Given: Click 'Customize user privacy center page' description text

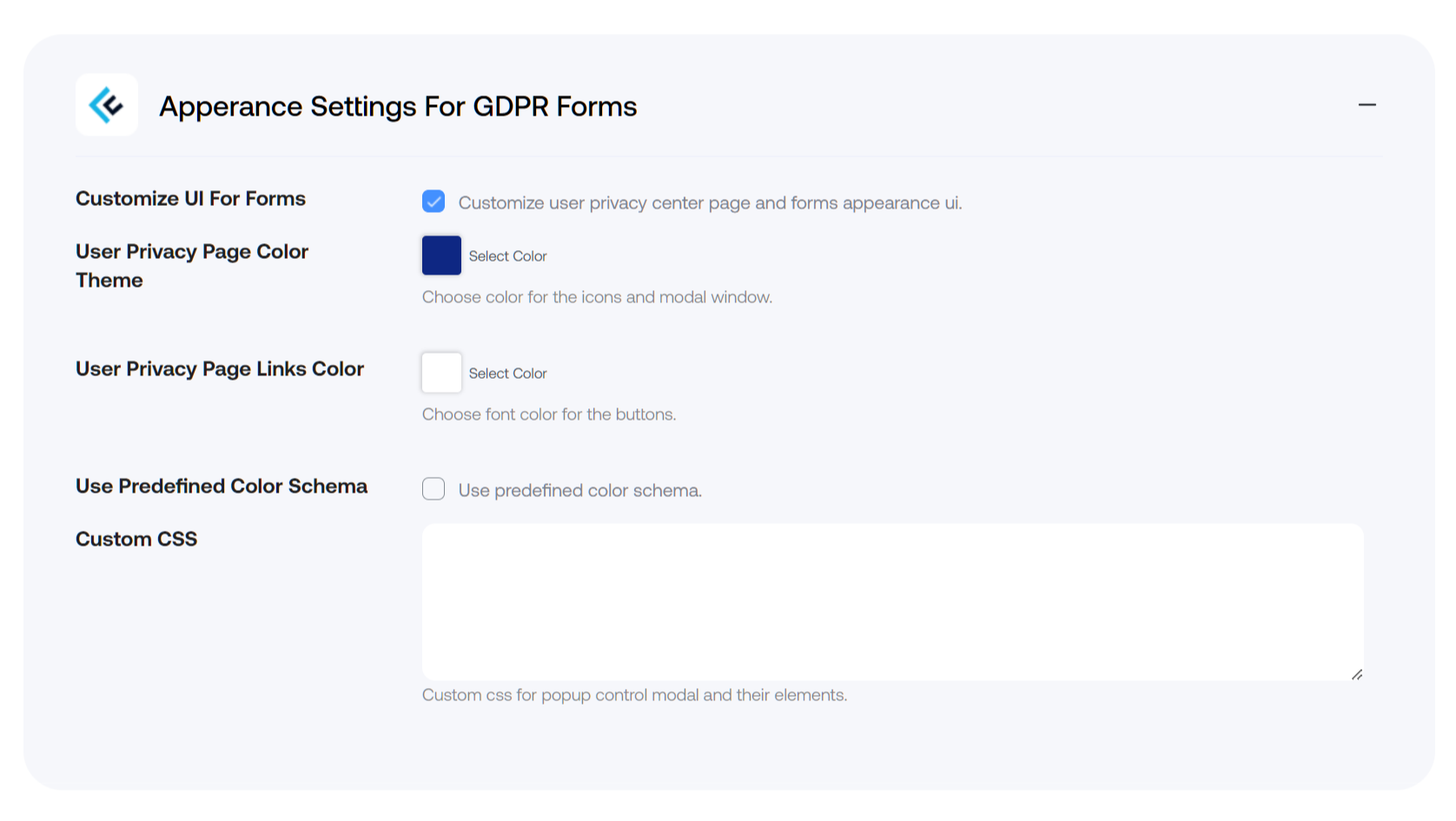Looking at the screenshot, I should tap(710, 203).
